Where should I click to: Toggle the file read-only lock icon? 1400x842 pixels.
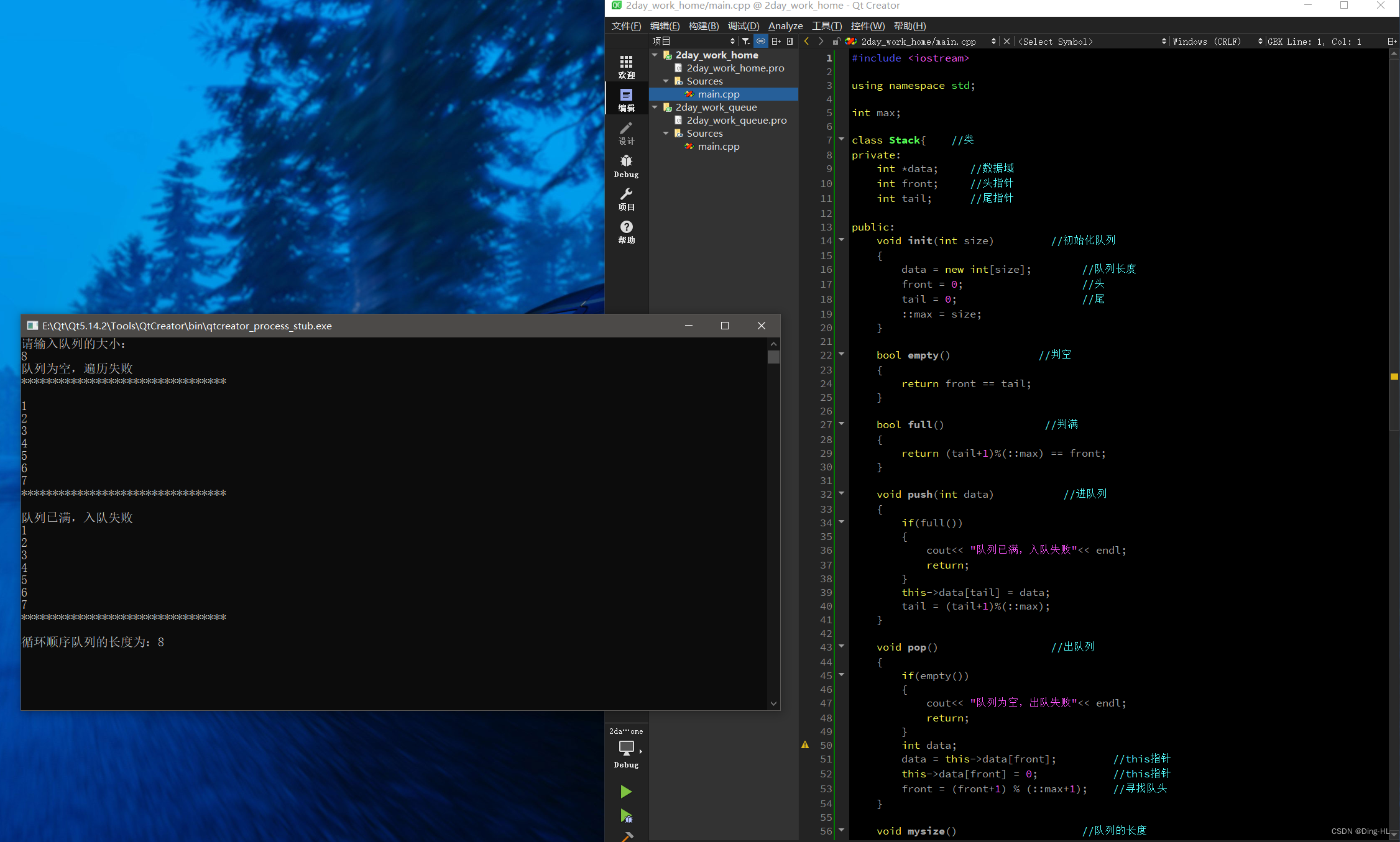tap(836, 42)
